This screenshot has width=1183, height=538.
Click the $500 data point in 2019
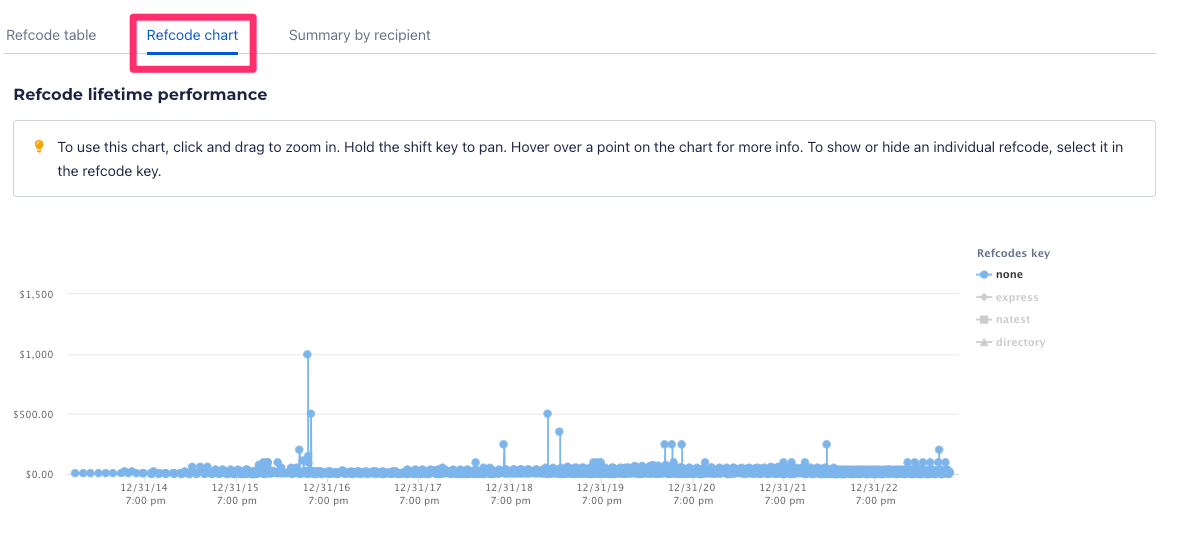point(547,413)
